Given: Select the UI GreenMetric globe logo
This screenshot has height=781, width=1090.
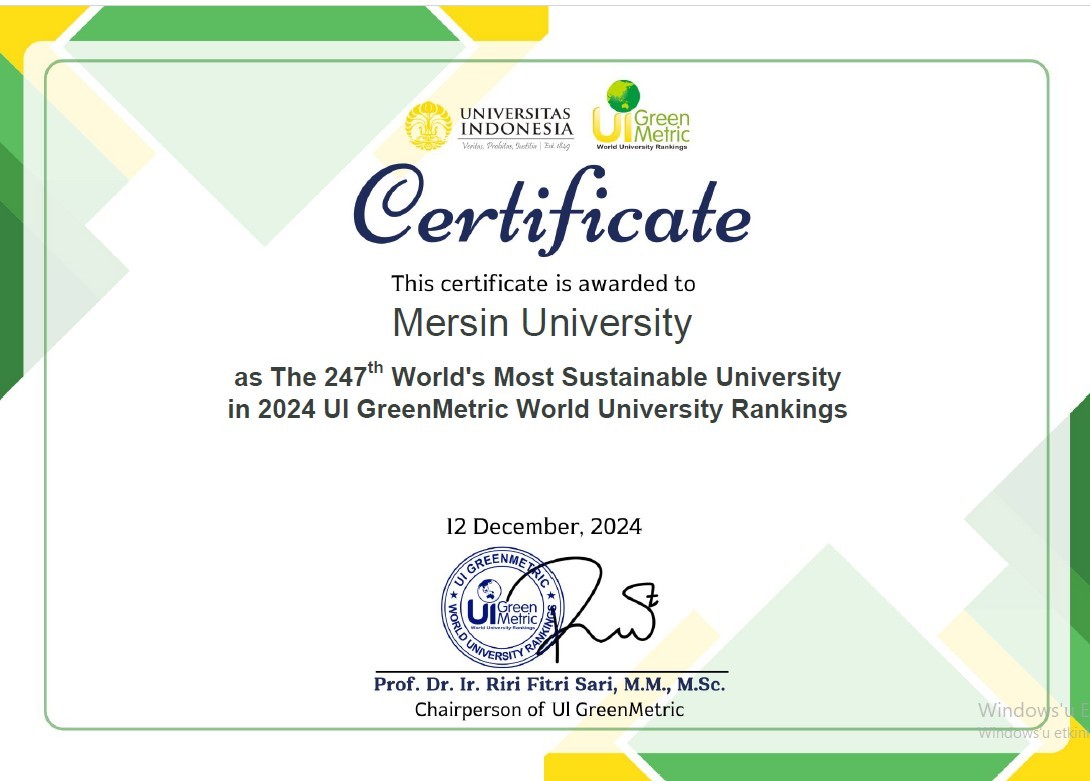Looking at the screenshot, I should (x=643, y=119).
